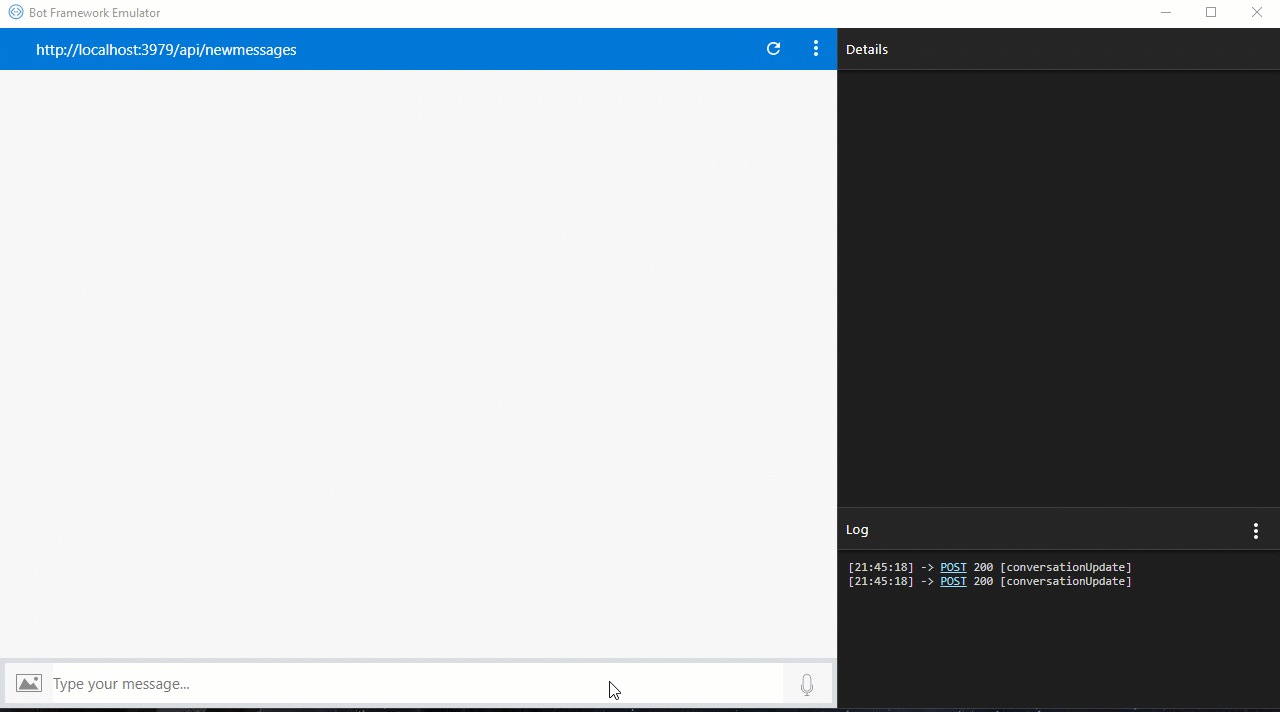
Task: Select the localhost bot URL in the address bar
Action: tap(166, 49)
